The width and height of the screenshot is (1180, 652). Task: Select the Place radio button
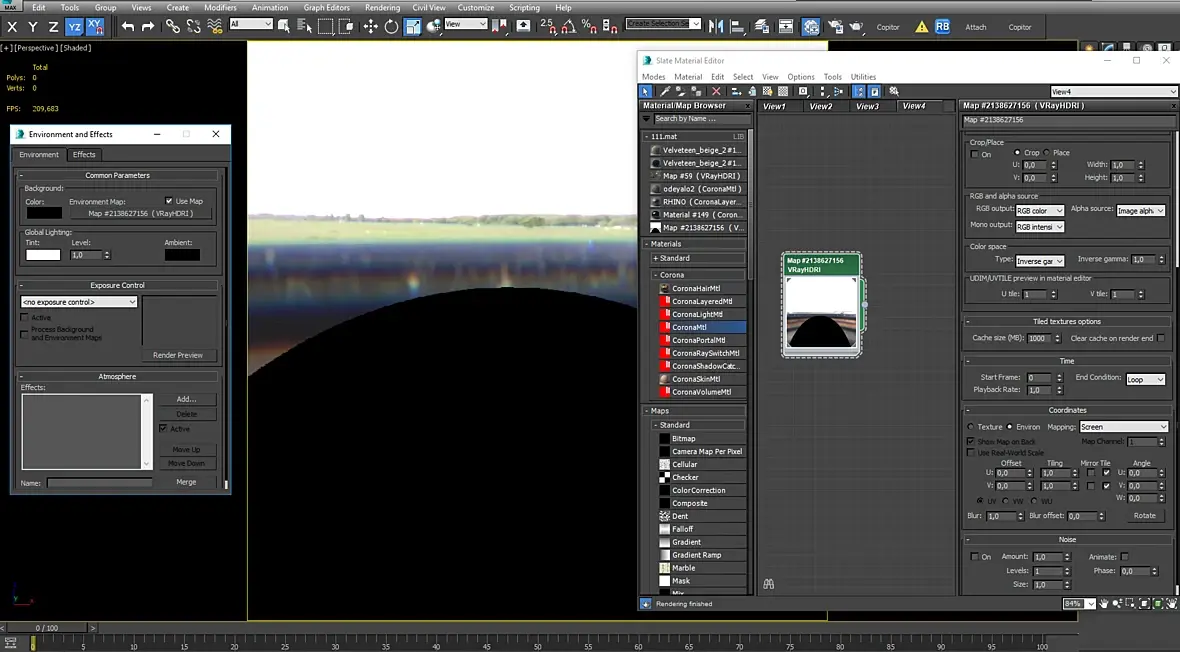[x=1047, y=153]
